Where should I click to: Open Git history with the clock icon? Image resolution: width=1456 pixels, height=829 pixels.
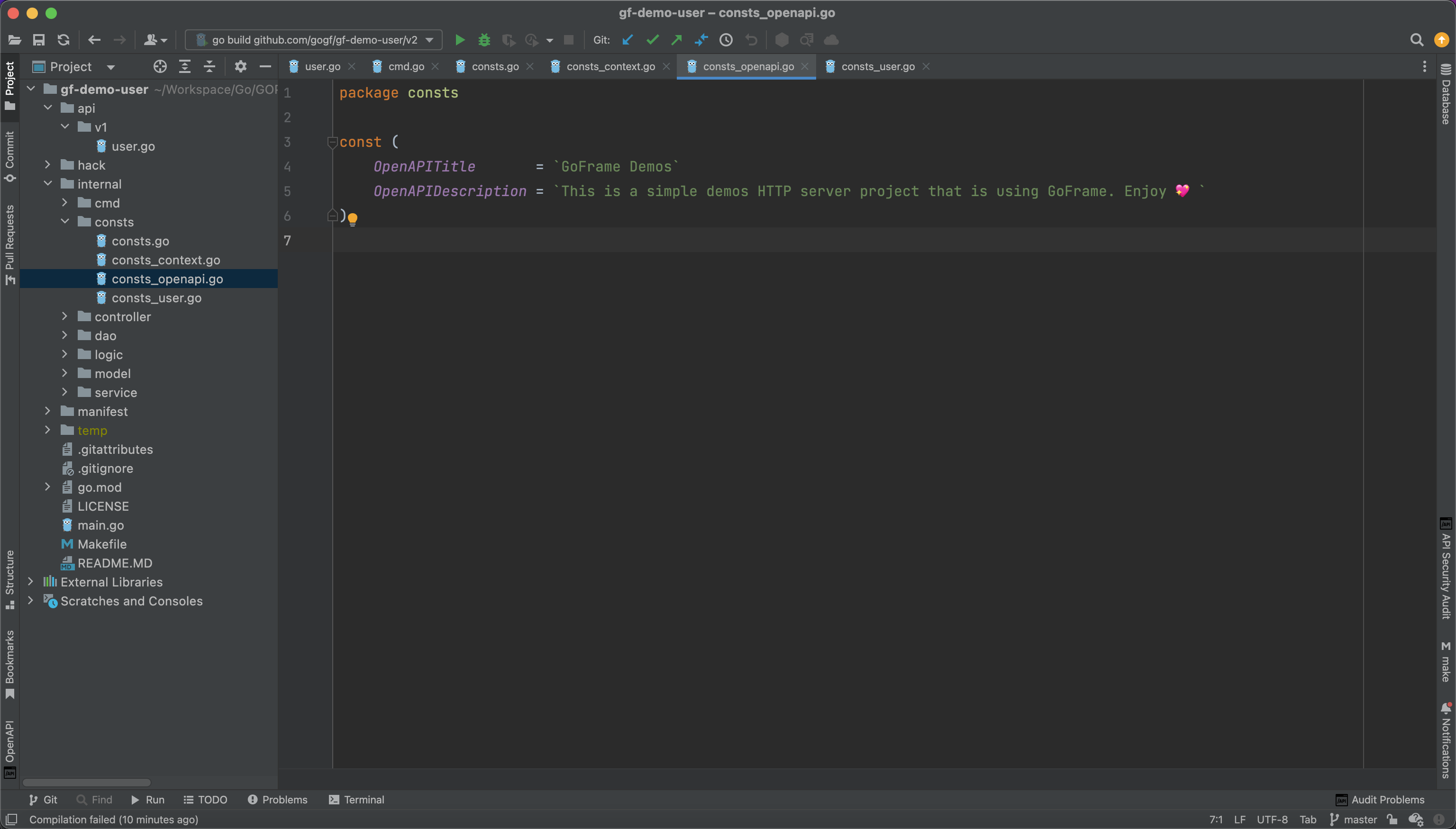pos(726,40)
